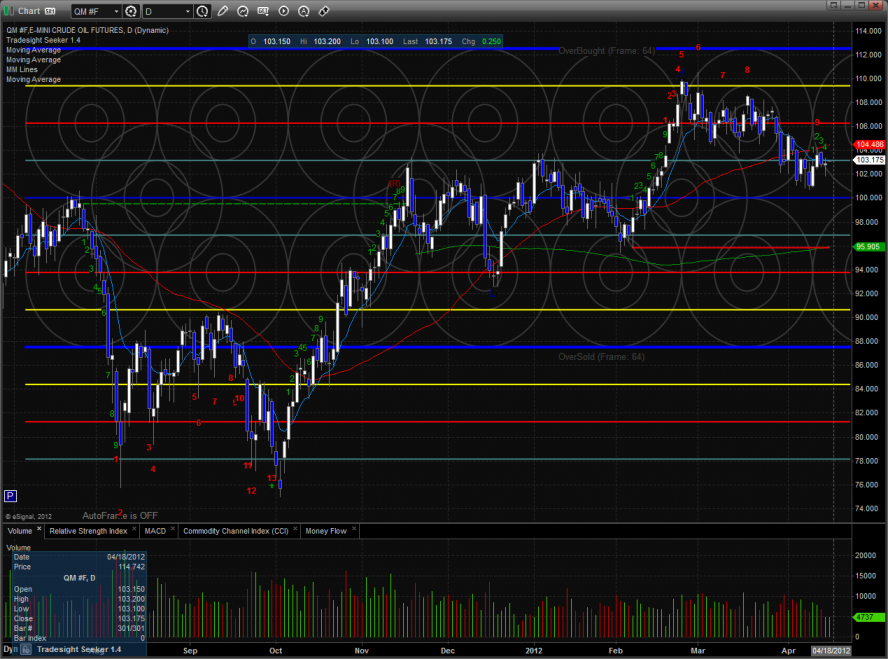The height and width of the screenshot is (659, 888).
Task: Click the blue P icon on chart
Action: (x=10, y=495)
